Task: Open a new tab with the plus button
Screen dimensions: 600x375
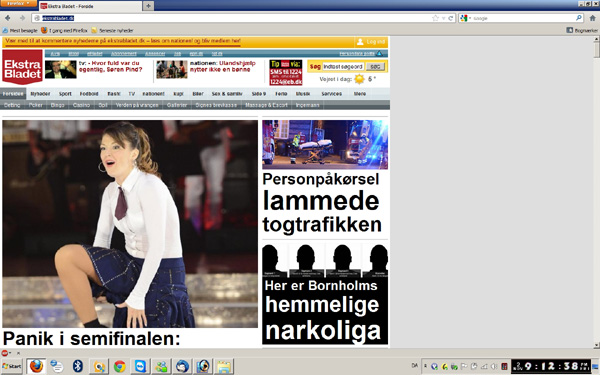Action: [148, 6]
